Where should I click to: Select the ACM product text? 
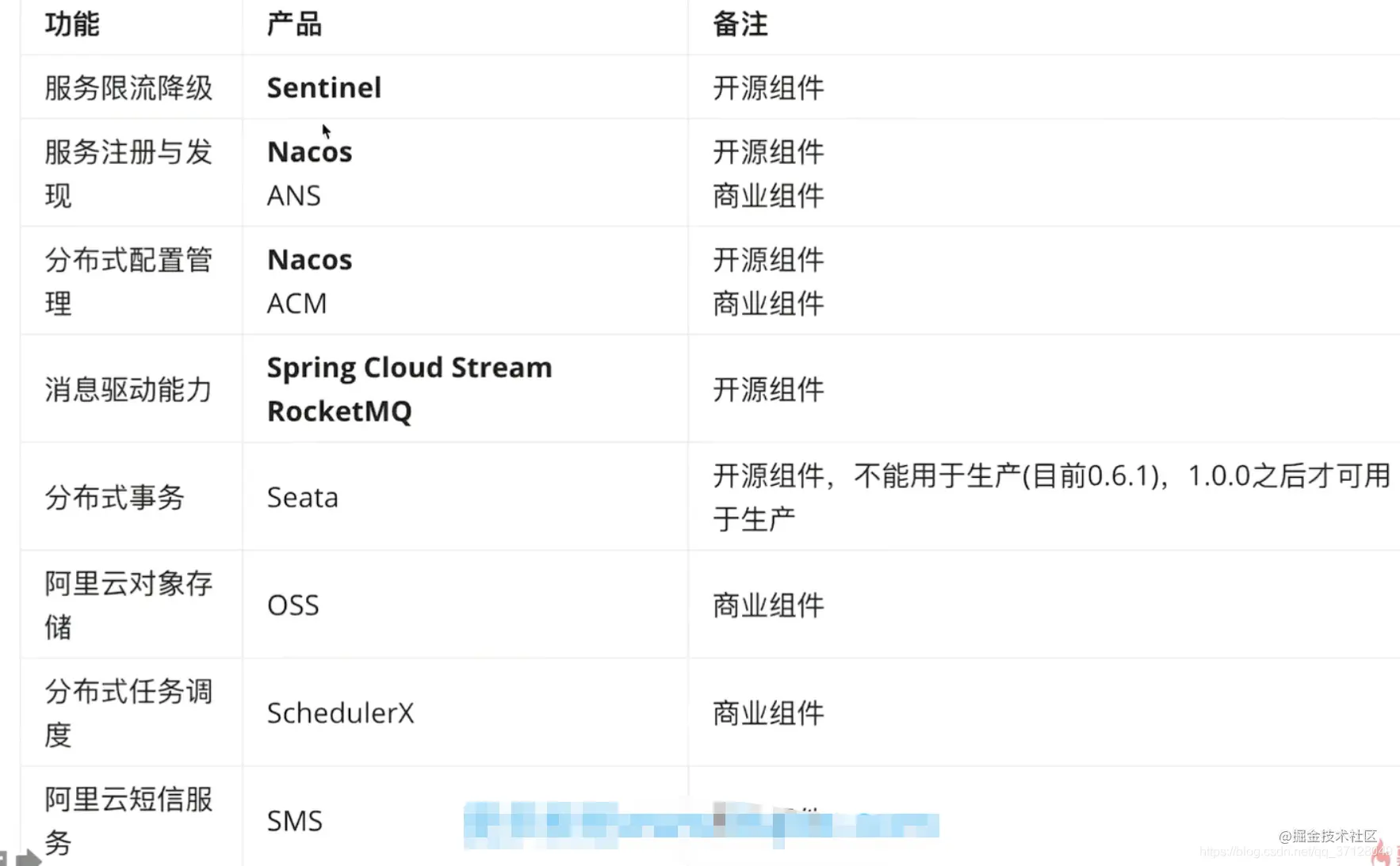coord(296,303)
